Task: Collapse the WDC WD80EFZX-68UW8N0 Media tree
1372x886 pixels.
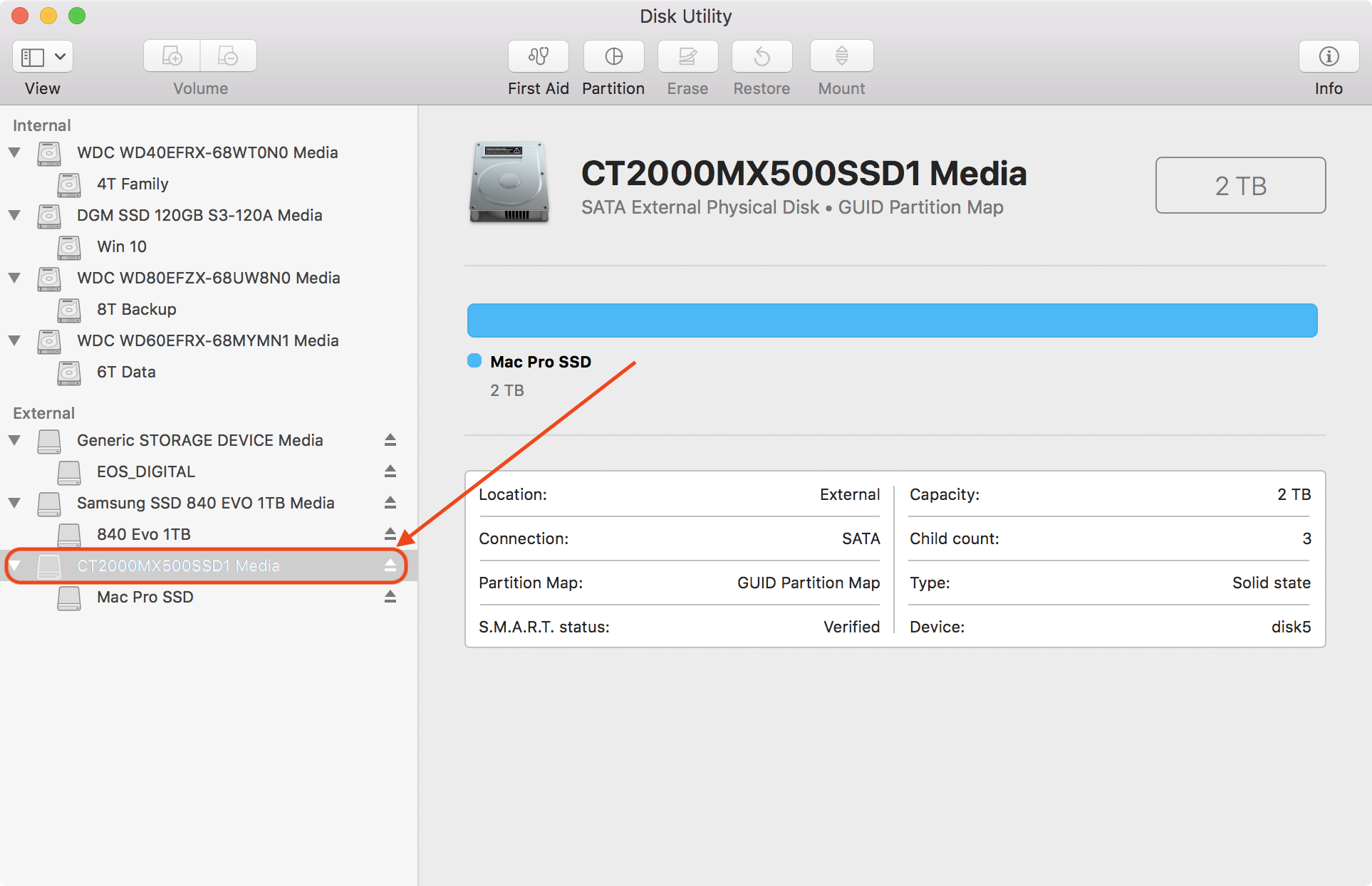Action: click(x=14, y=276)
